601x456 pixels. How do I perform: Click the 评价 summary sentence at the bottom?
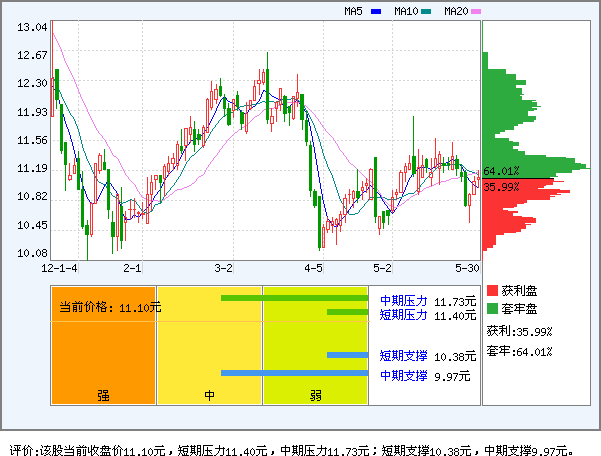(x=291, y=450)
